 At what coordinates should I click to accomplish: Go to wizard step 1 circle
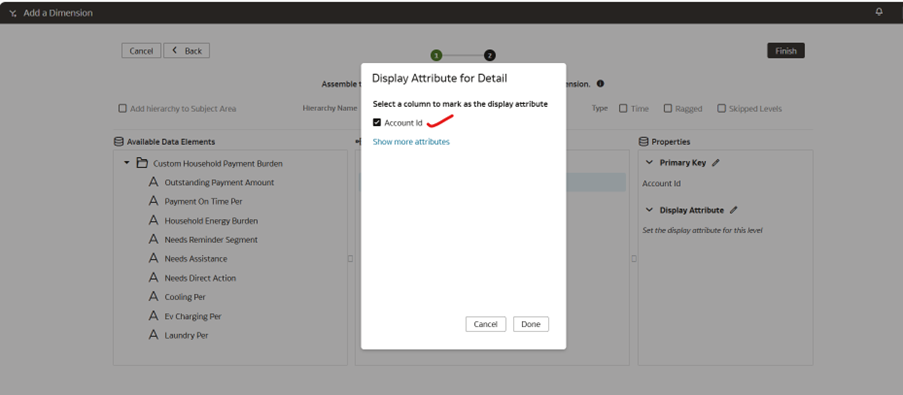pyautogui.click(x=437, y=55)
